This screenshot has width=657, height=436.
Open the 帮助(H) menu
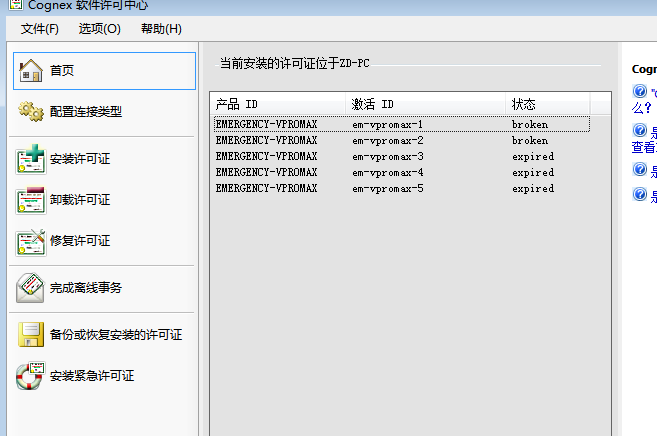coord(161,29)
